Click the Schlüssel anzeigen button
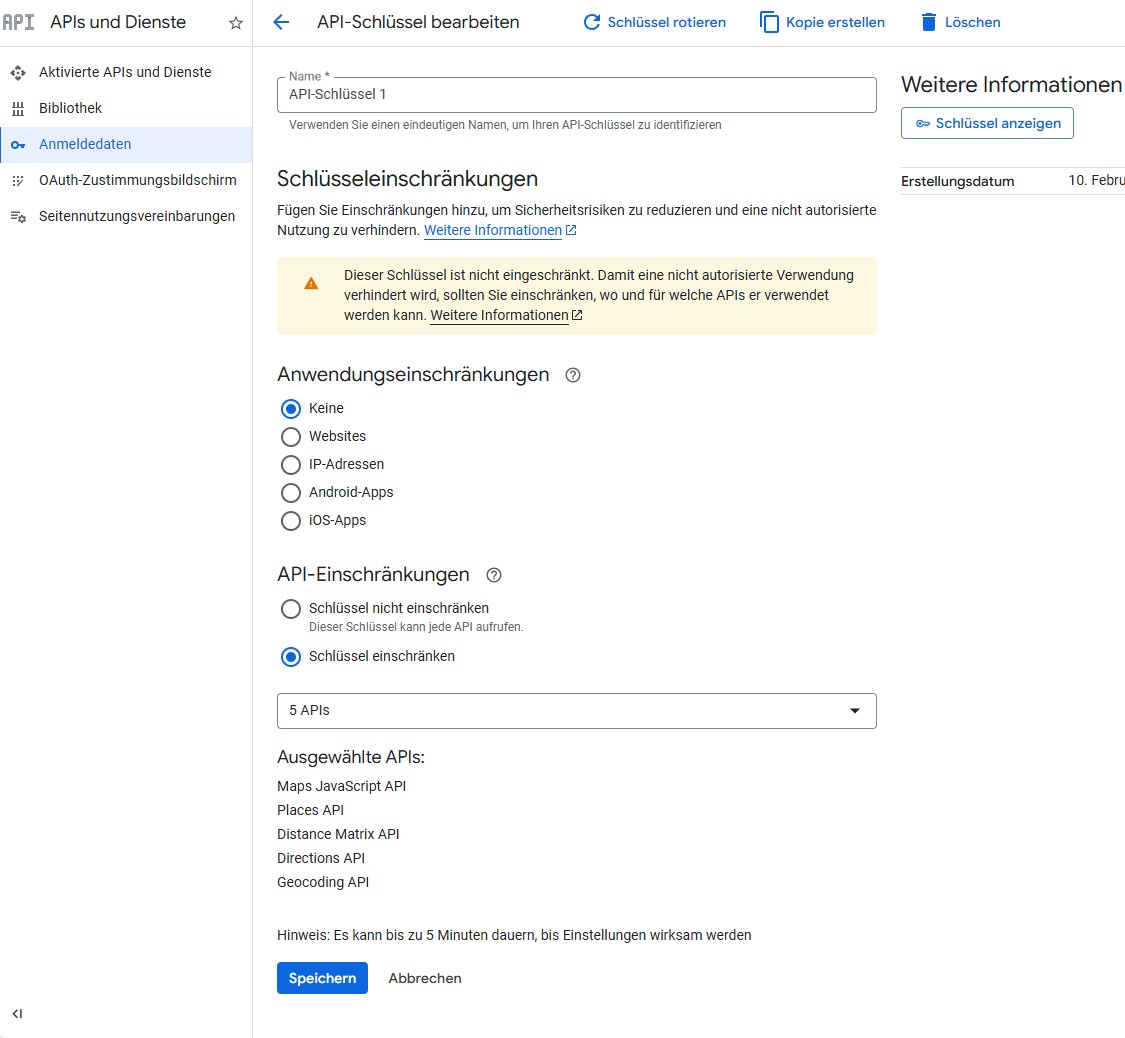 point(987,123)
